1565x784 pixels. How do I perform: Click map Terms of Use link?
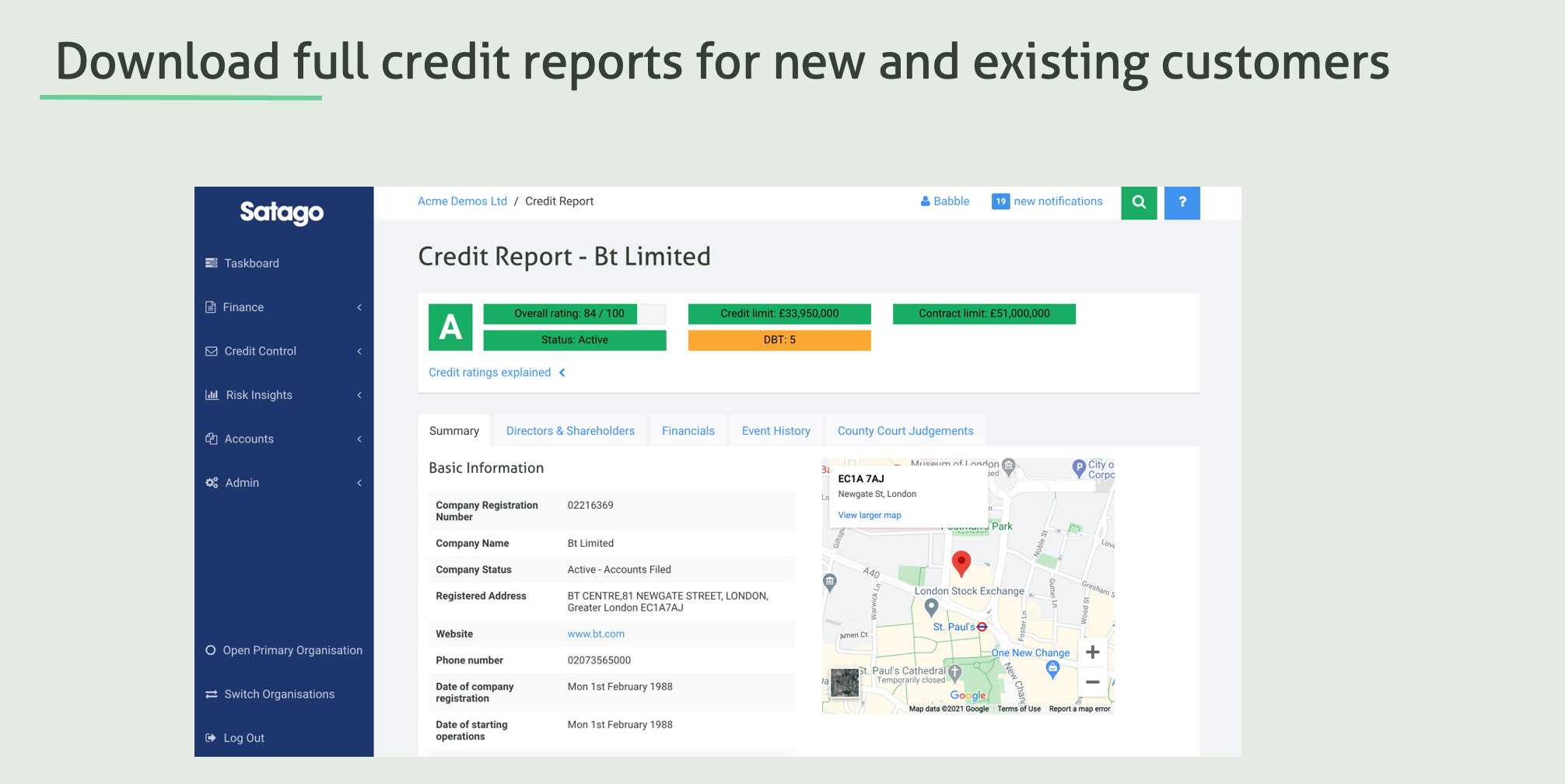pos(1019,709)
